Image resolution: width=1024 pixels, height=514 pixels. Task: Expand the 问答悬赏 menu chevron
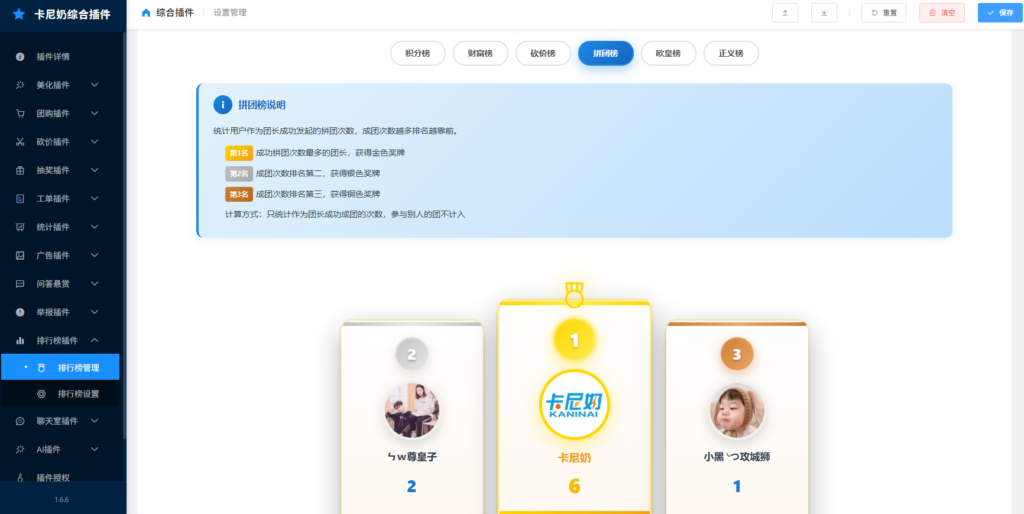coord(95,284)
